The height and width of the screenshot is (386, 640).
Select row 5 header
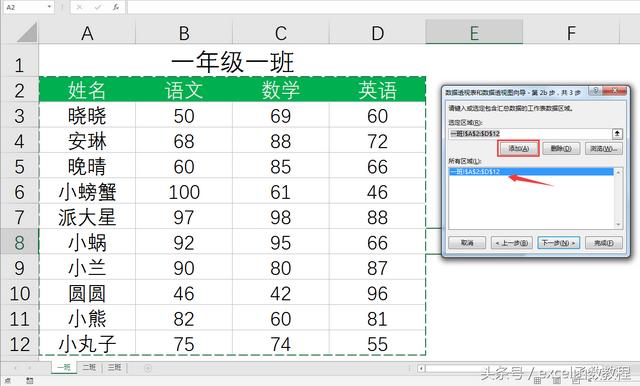pos(19,166)
